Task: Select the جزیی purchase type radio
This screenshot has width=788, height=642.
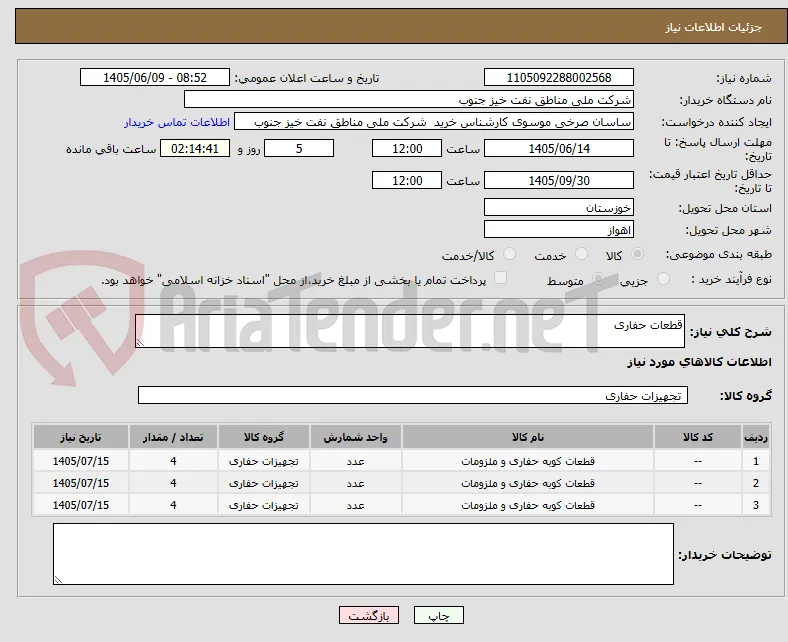Action: (x=663, y=279)
